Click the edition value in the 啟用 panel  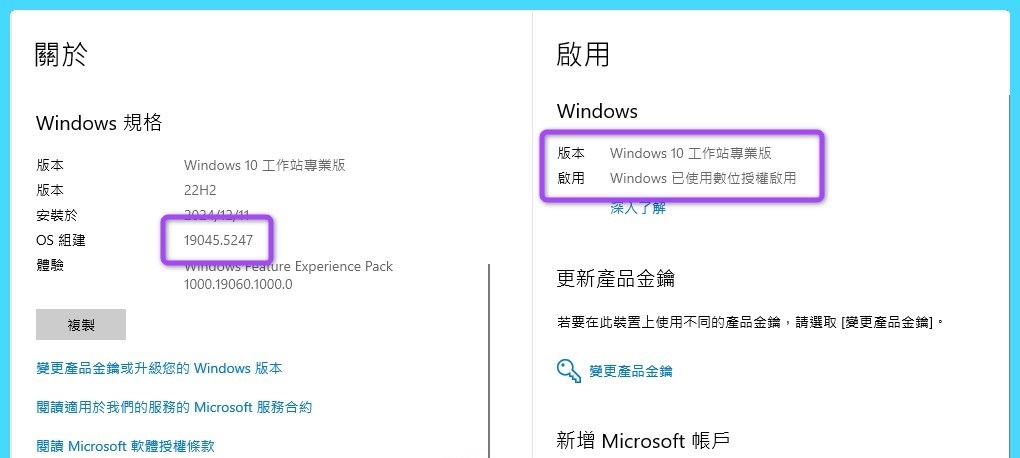pyautogui.click(x=690, y=153)
